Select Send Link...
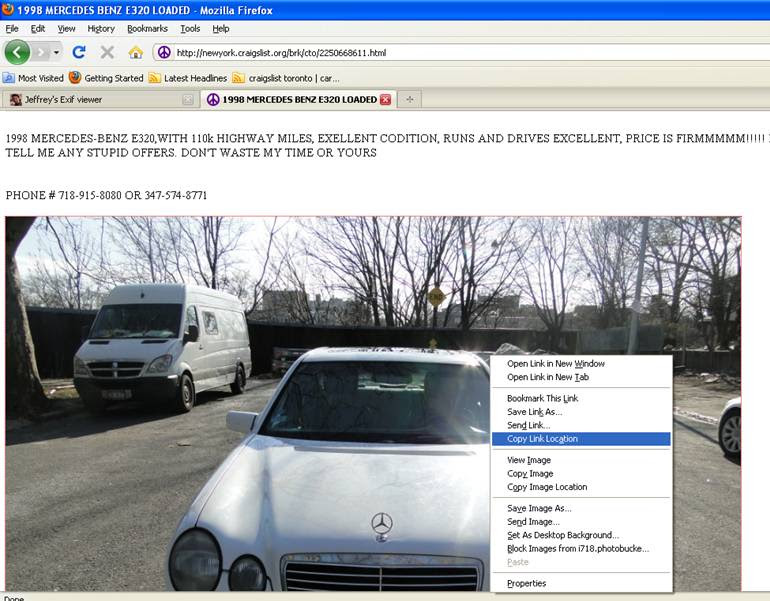 tap(581, 425)
